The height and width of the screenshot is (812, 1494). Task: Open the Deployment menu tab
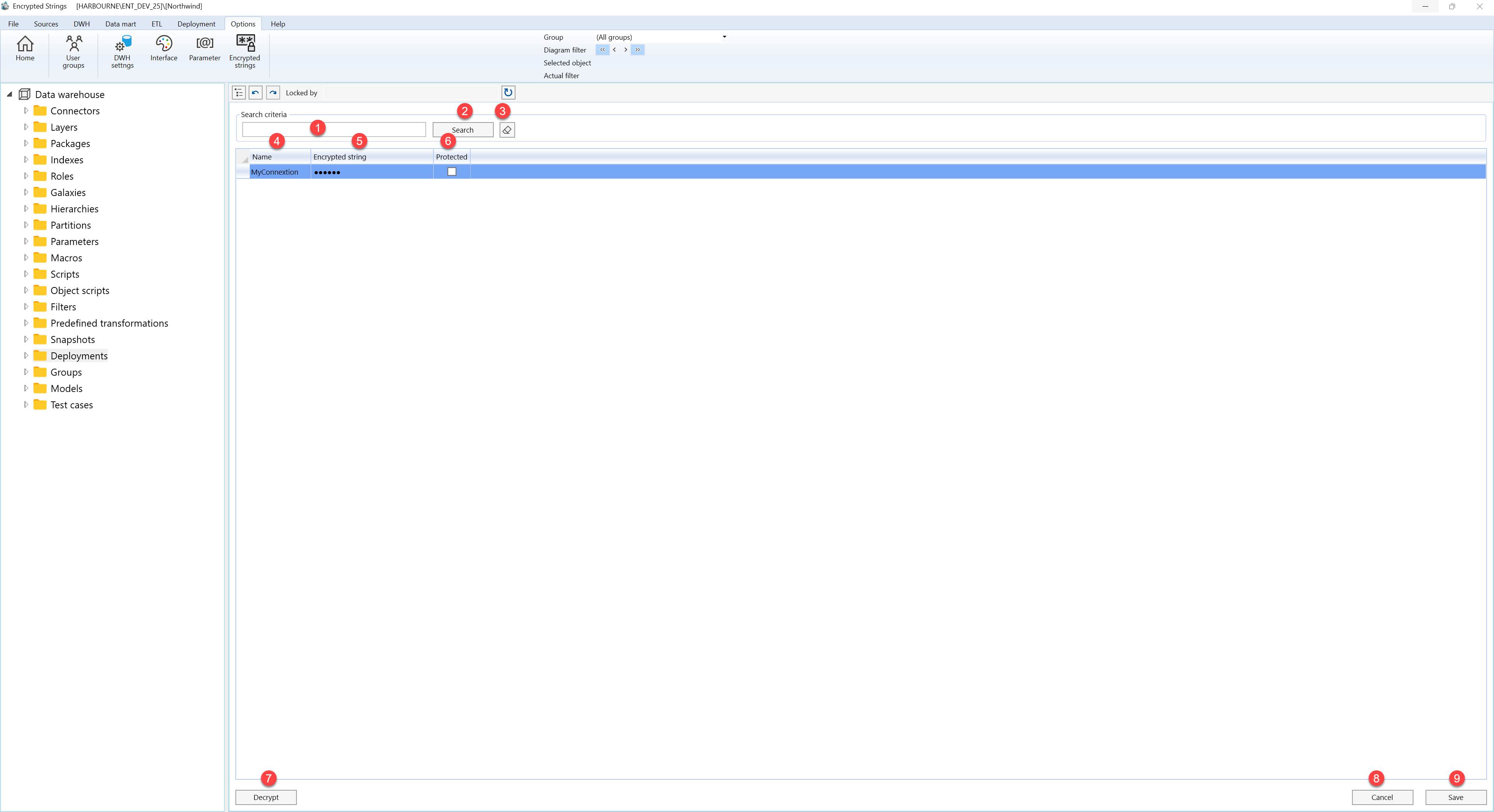point(196,24)
